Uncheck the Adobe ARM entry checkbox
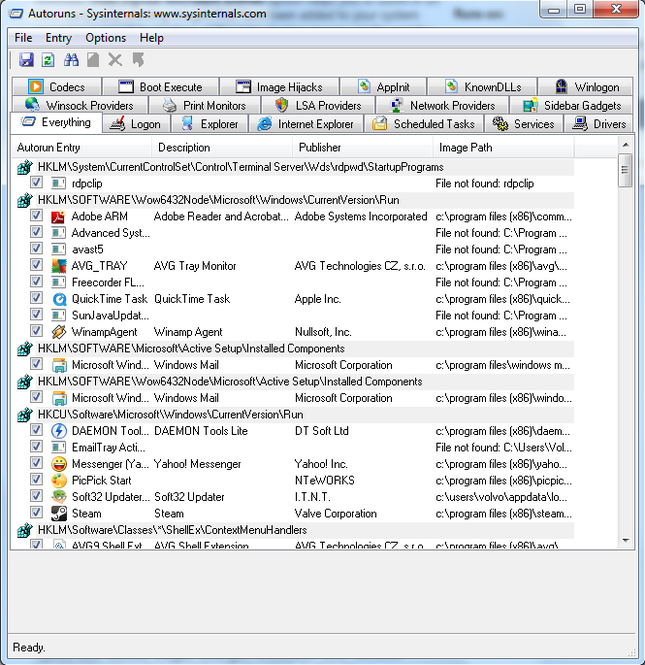 tap(36, 216)
